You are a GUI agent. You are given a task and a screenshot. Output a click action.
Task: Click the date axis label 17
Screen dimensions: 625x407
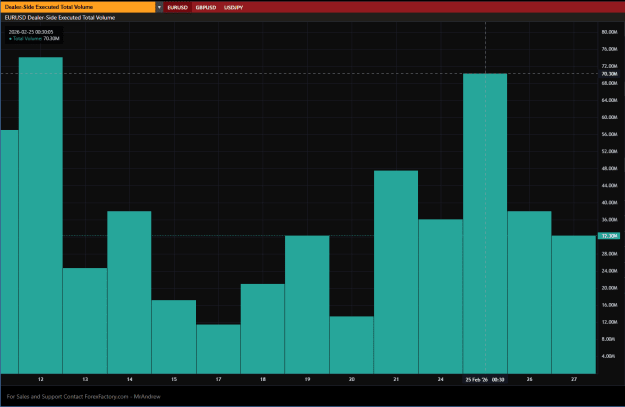218,379
